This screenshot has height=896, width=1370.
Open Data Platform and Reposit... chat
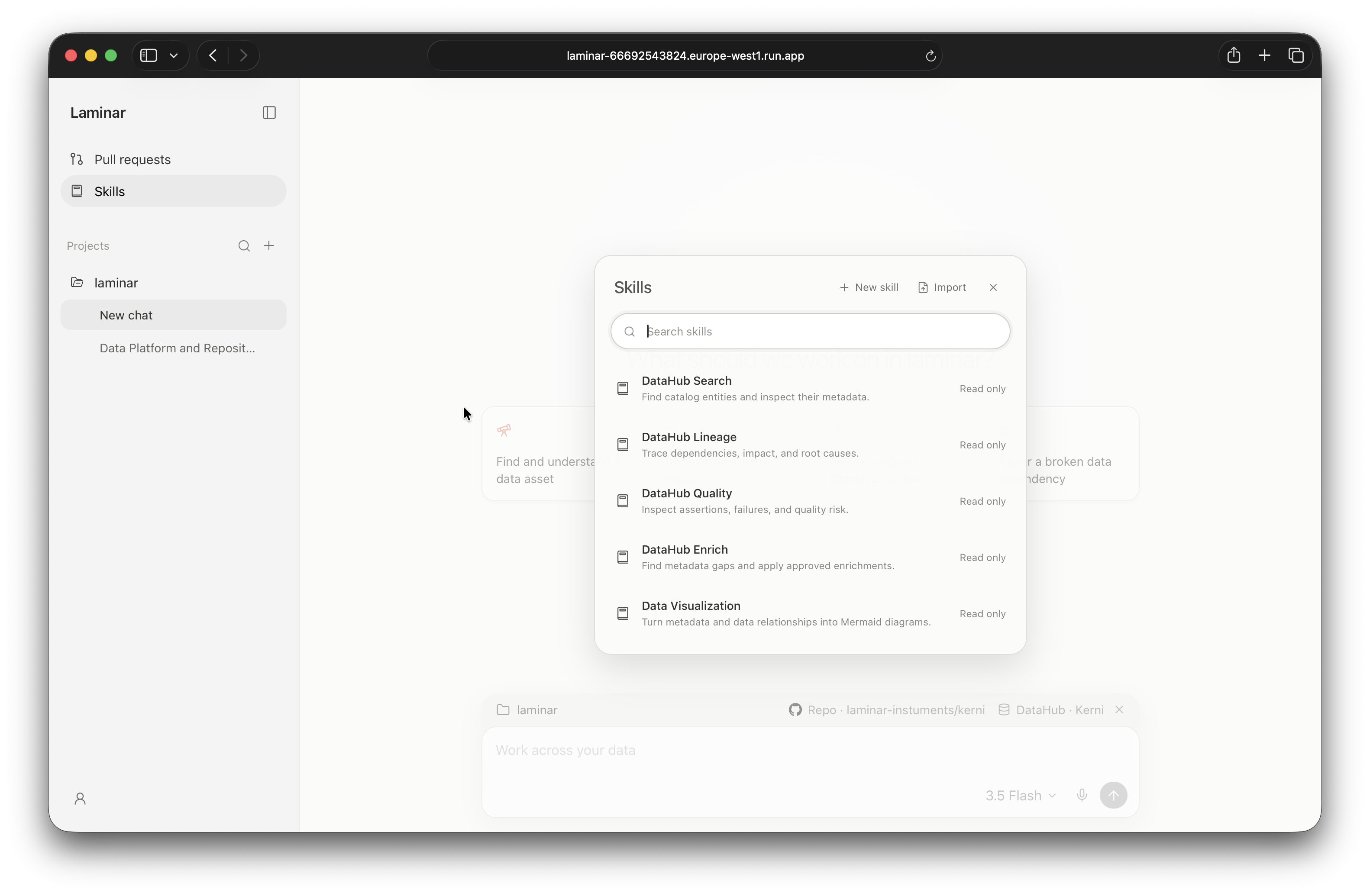pyautogui.click(x=173, y=348)
